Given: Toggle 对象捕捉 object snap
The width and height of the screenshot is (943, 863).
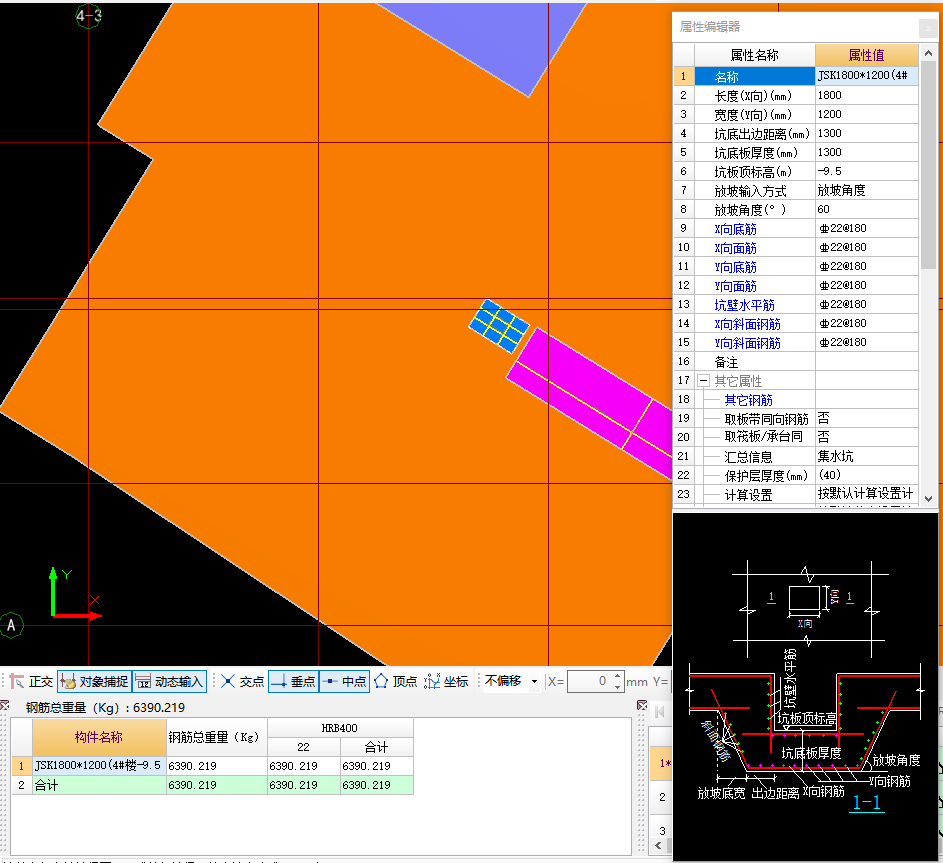Looking at the screenshot, I should [94, 681].
